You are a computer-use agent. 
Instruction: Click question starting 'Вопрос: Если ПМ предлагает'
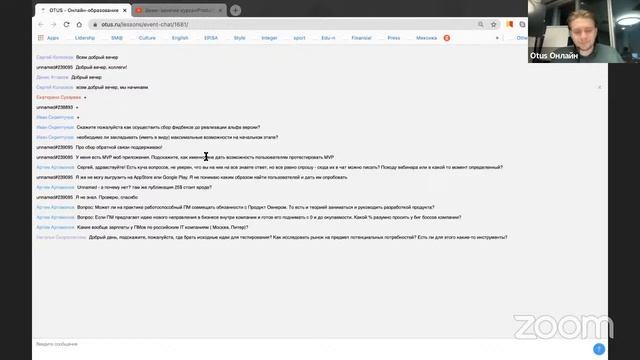point(269,218)
